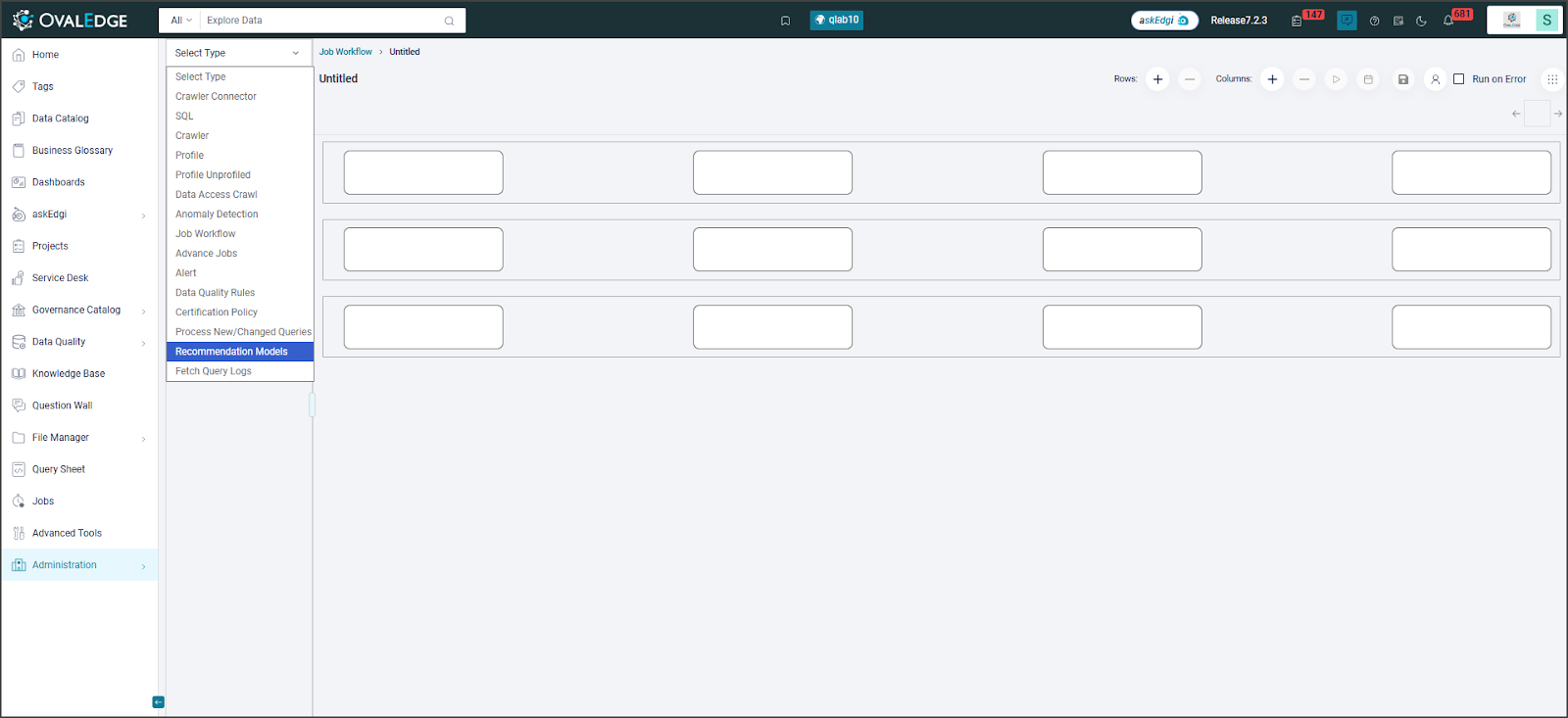The height and width of the screenshot is (718, 1568).
Task: Select Data Quality Rules option in list
Action: [x=215, y=293]
